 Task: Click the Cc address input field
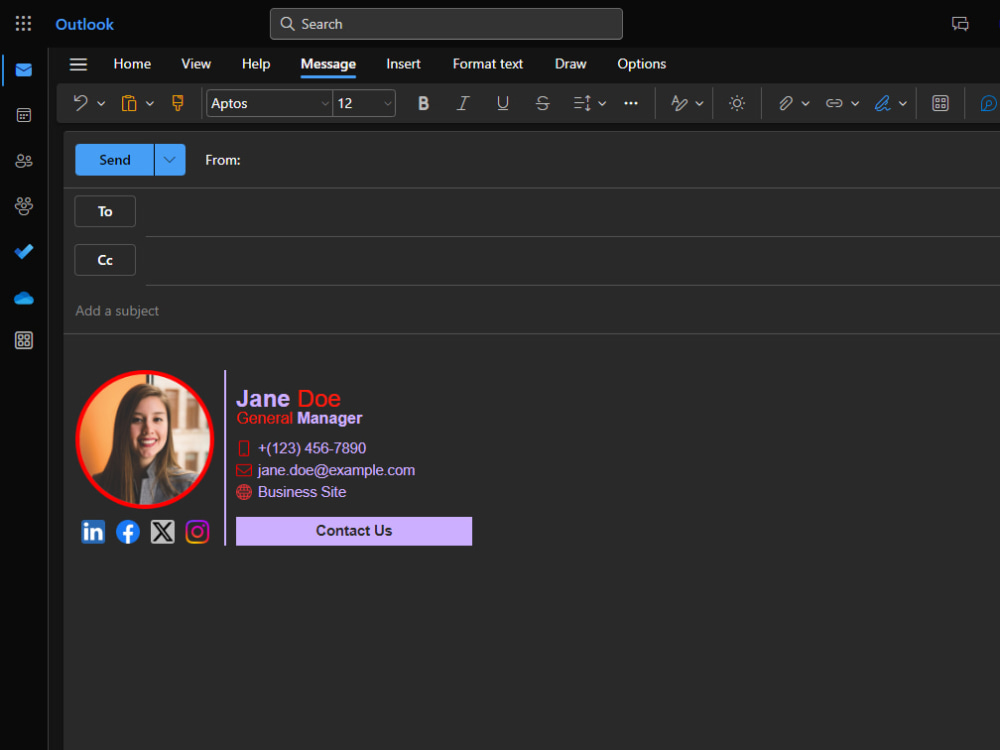[573, 260]
